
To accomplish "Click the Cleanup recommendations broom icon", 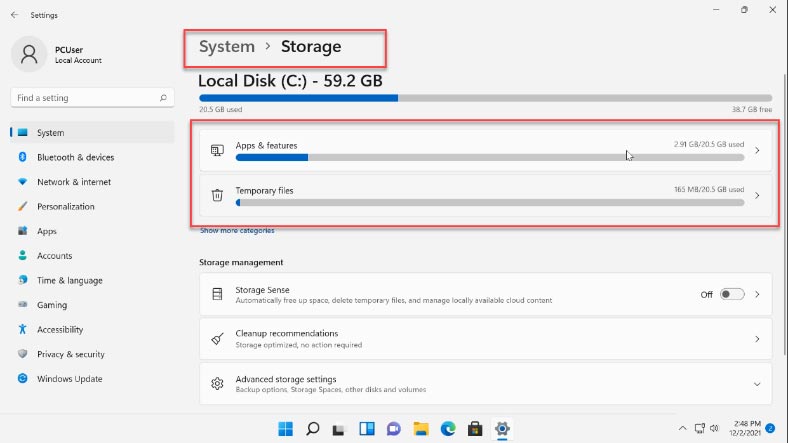I will (217, 339).
